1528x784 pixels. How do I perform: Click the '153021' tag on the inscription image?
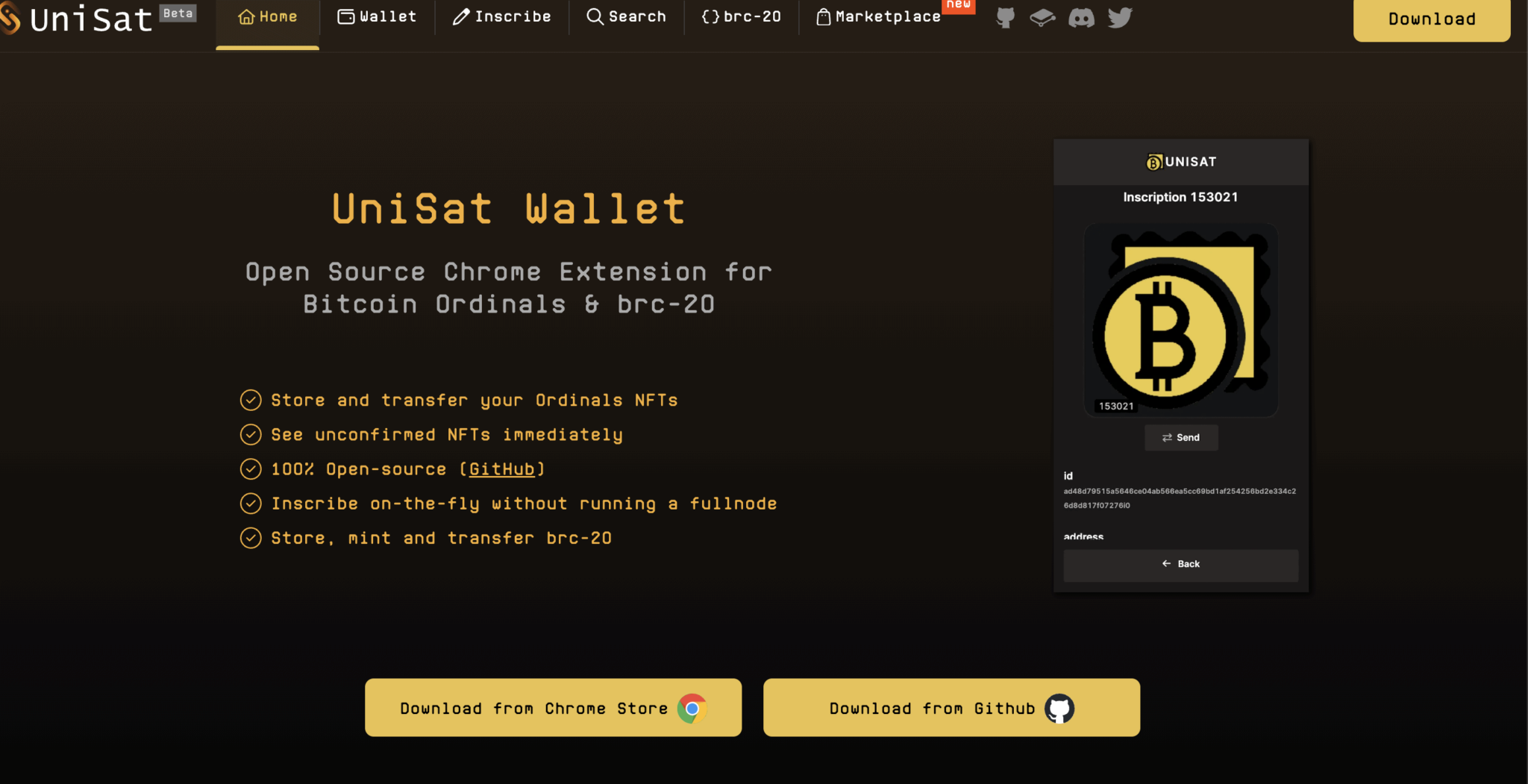1116,407
